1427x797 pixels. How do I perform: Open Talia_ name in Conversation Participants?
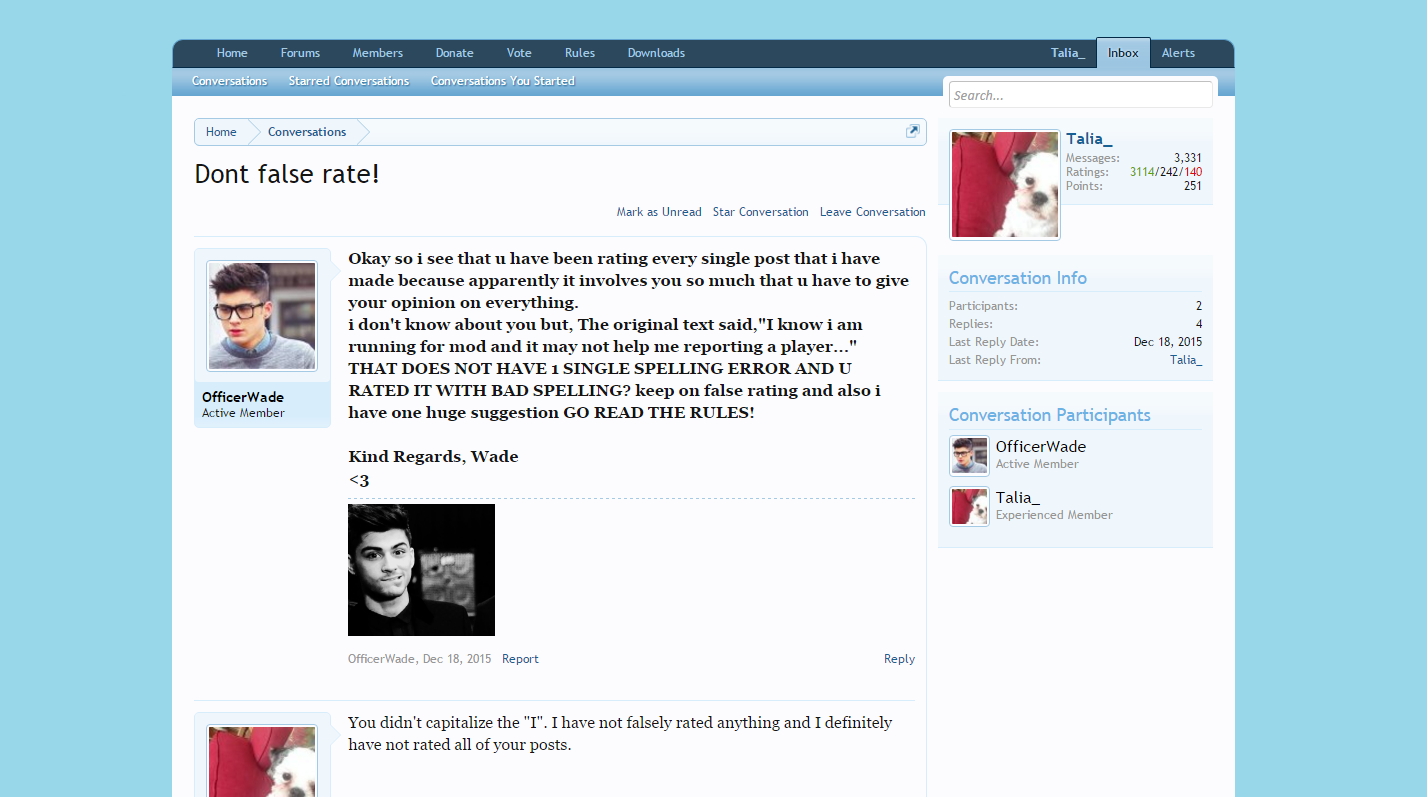(x=1018, y=498)
